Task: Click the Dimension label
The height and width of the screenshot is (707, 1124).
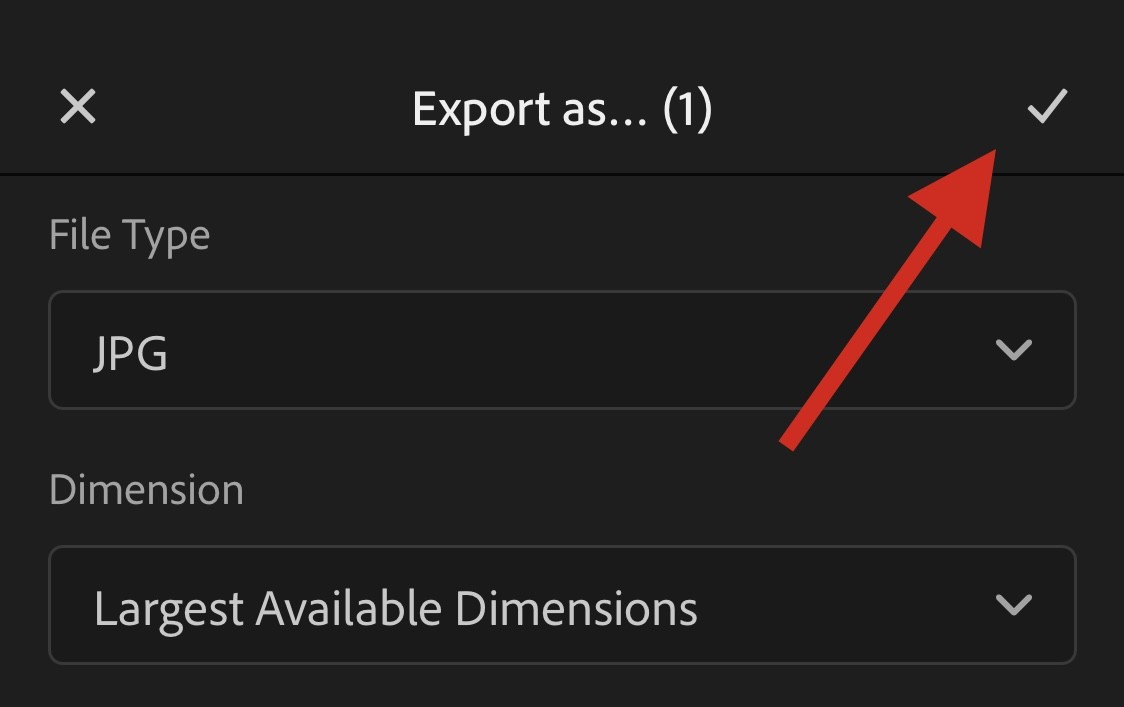Action: (146, 490)
